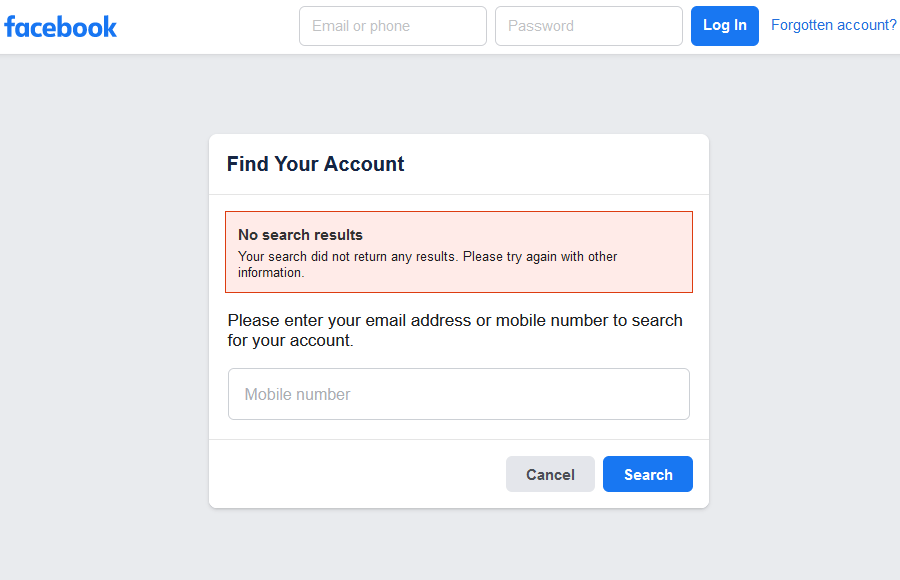
Task: Click into the Mobile number field
Action: (459, 394)
